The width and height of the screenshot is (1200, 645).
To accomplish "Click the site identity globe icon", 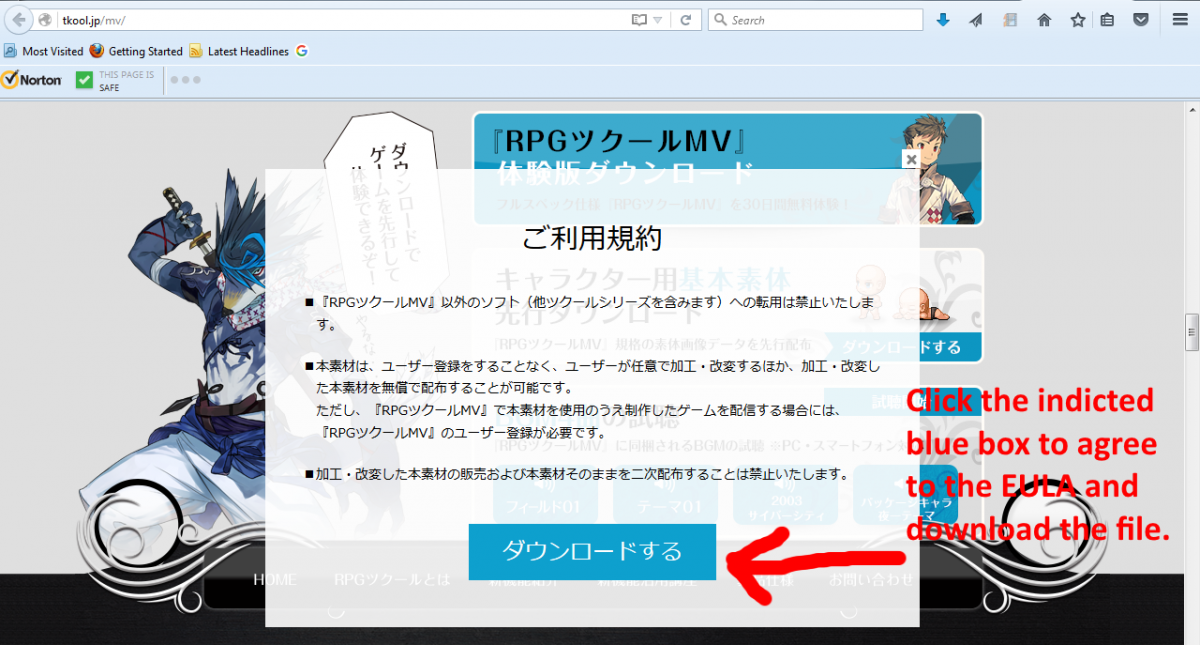I will click(45, 20).
